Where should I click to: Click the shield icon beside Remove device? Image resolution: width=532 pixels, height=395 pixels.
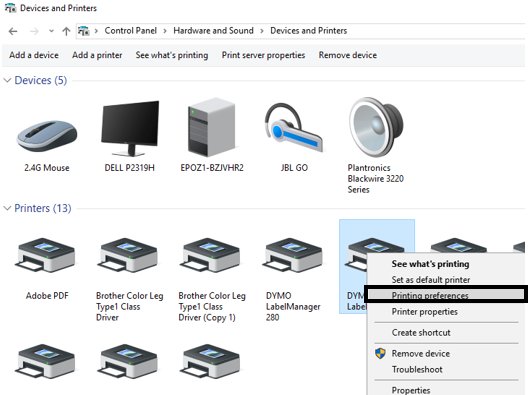pyautogui.click(x=380, y=353)
